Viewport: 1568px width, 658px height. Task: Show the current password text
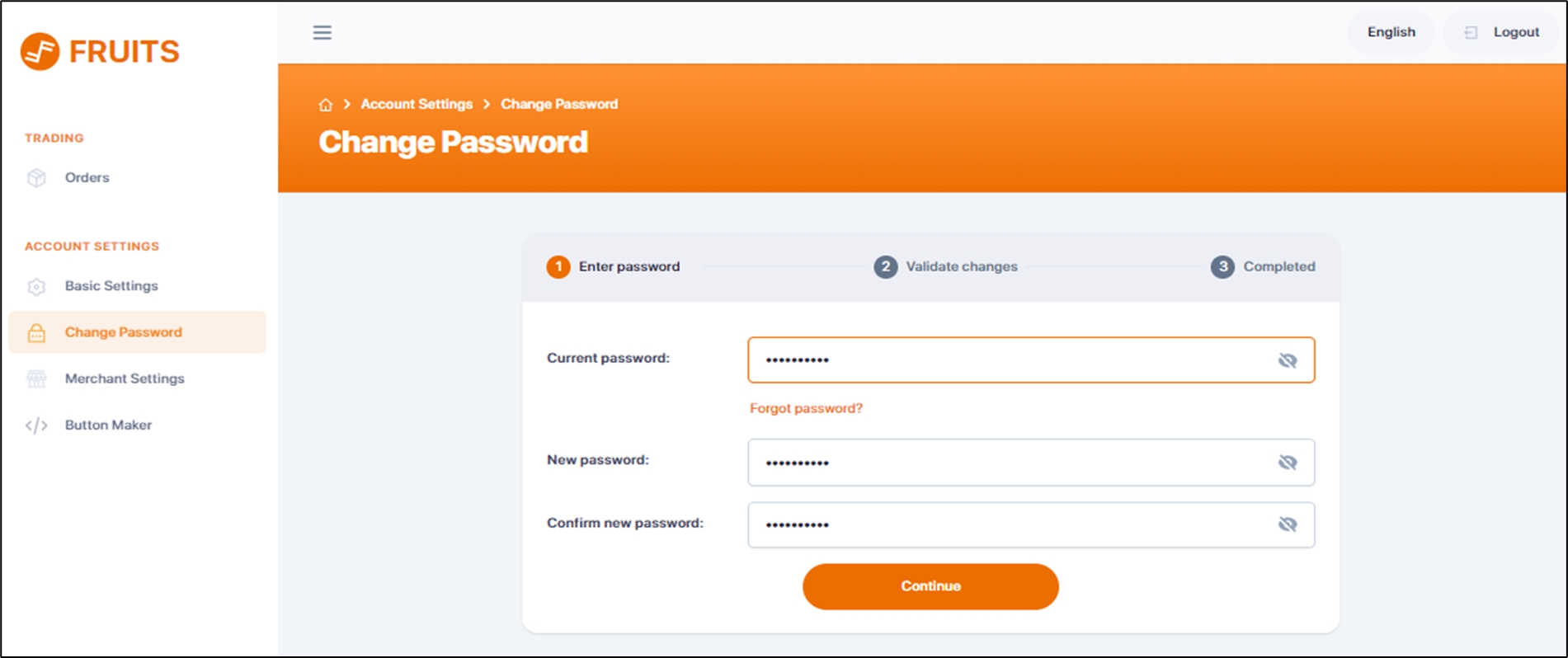(1287, 360)
